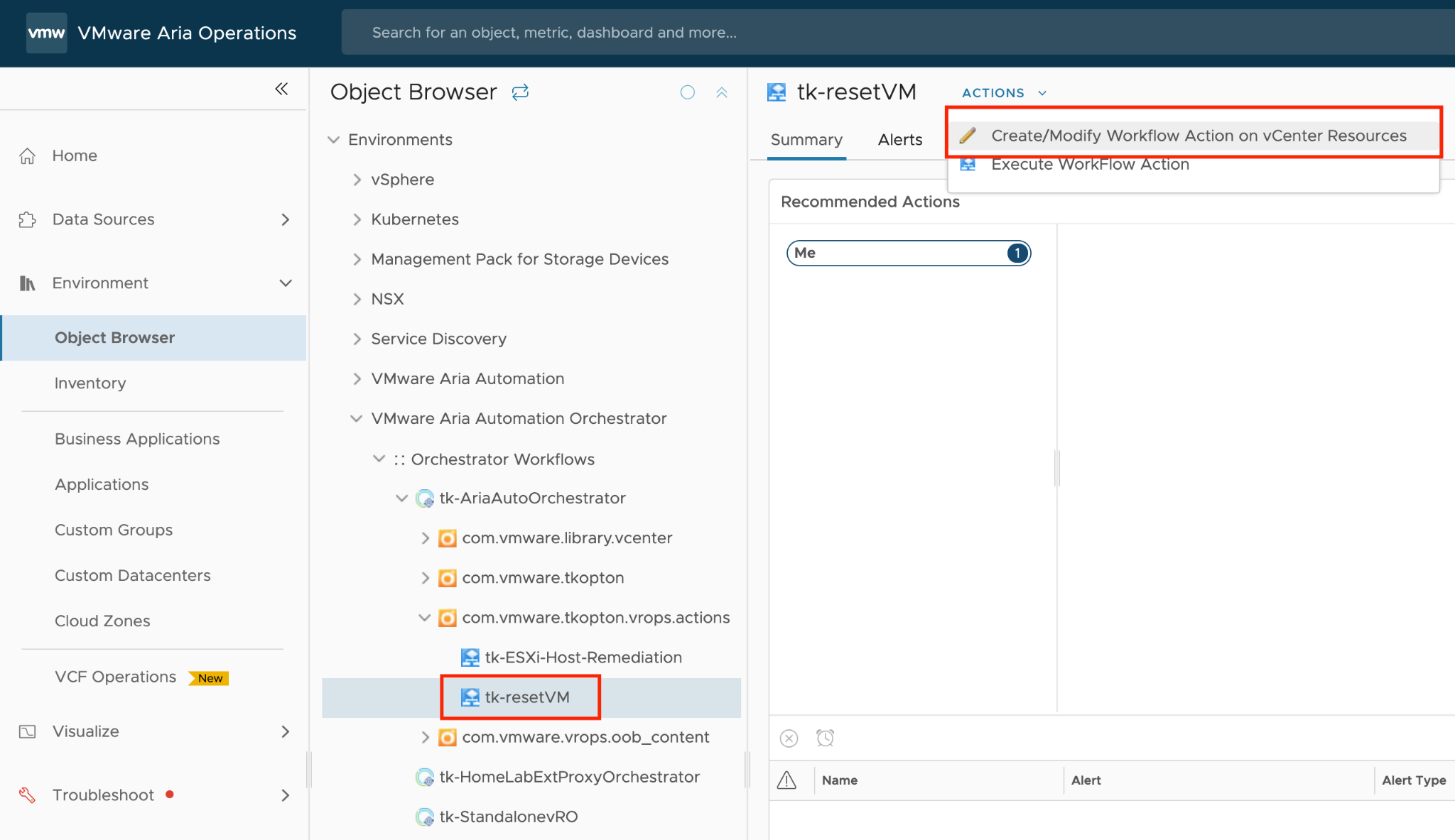Image resolution: width=1455 pixels, height=840 pixels.
Task: Open Cloud Zones
Action: point(102,621)
